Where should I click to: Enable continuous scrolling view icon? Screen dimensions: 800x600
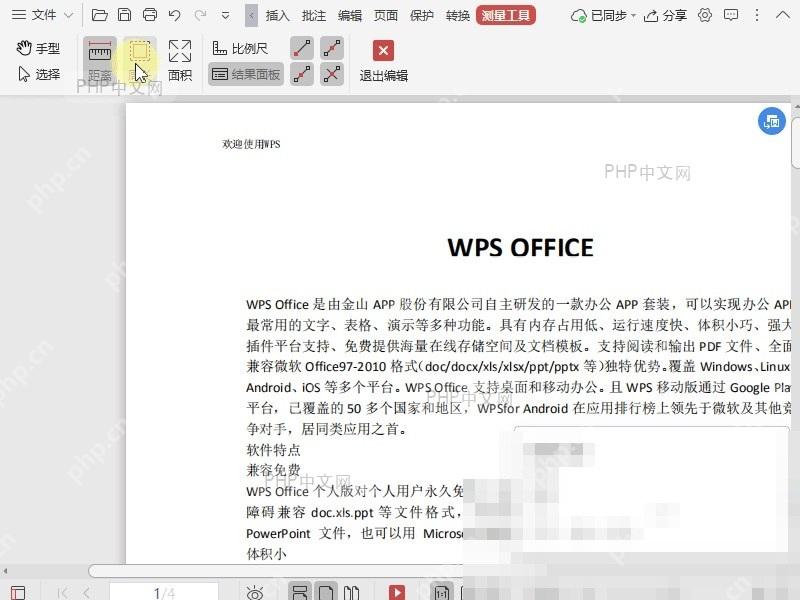click(x=300, y=592)
